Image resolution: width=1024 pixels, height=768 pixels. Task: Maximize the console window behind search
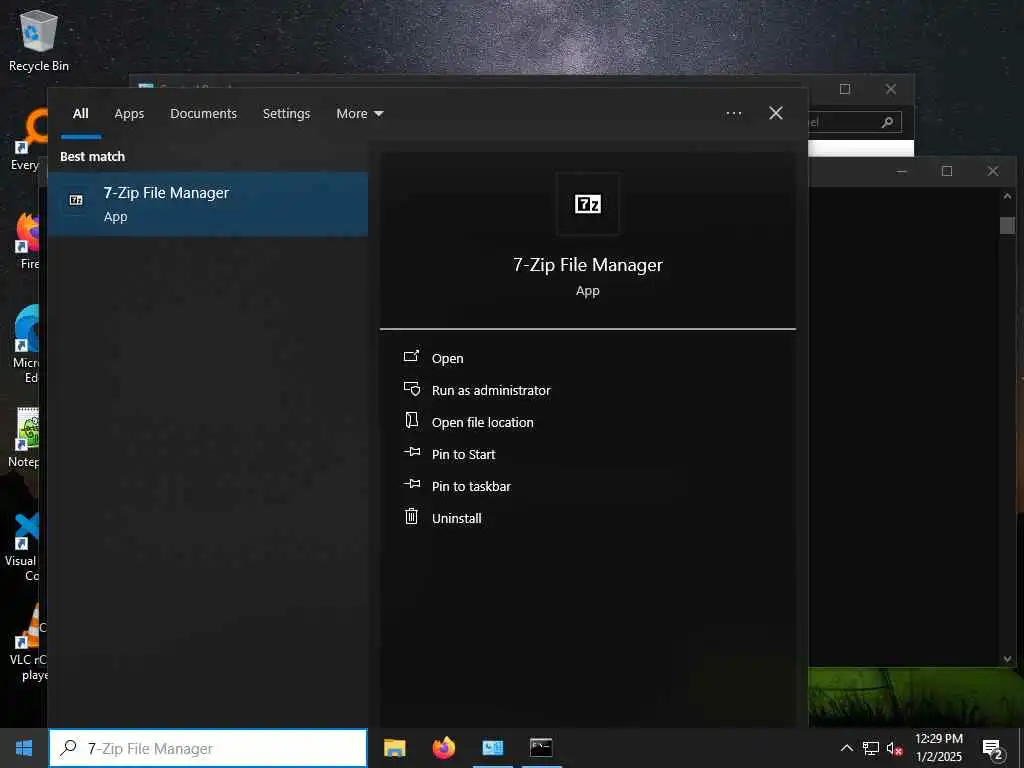(947, 171)
